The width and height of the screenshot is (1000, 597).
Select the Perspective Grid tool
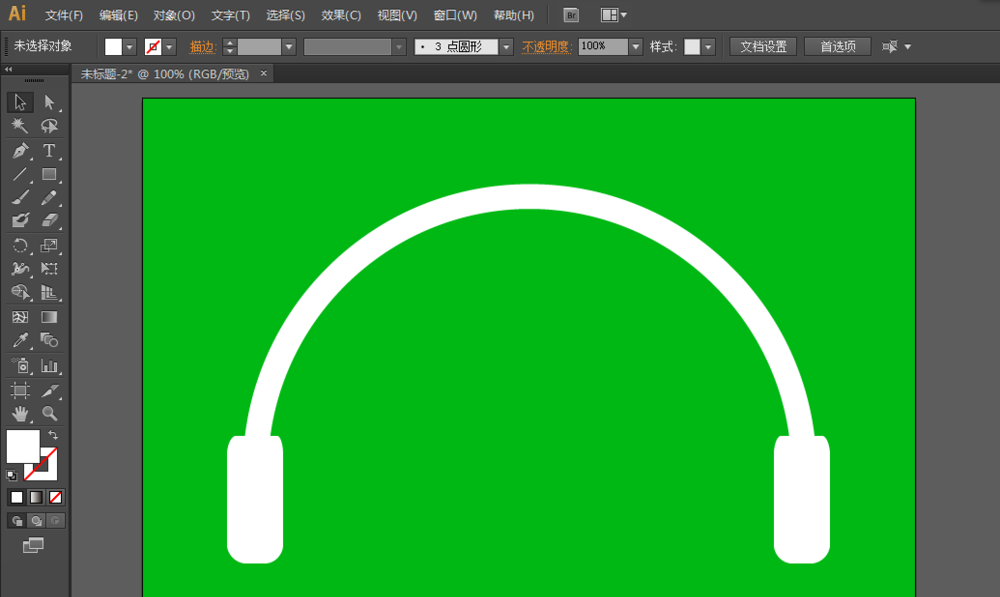pos(49,292)
